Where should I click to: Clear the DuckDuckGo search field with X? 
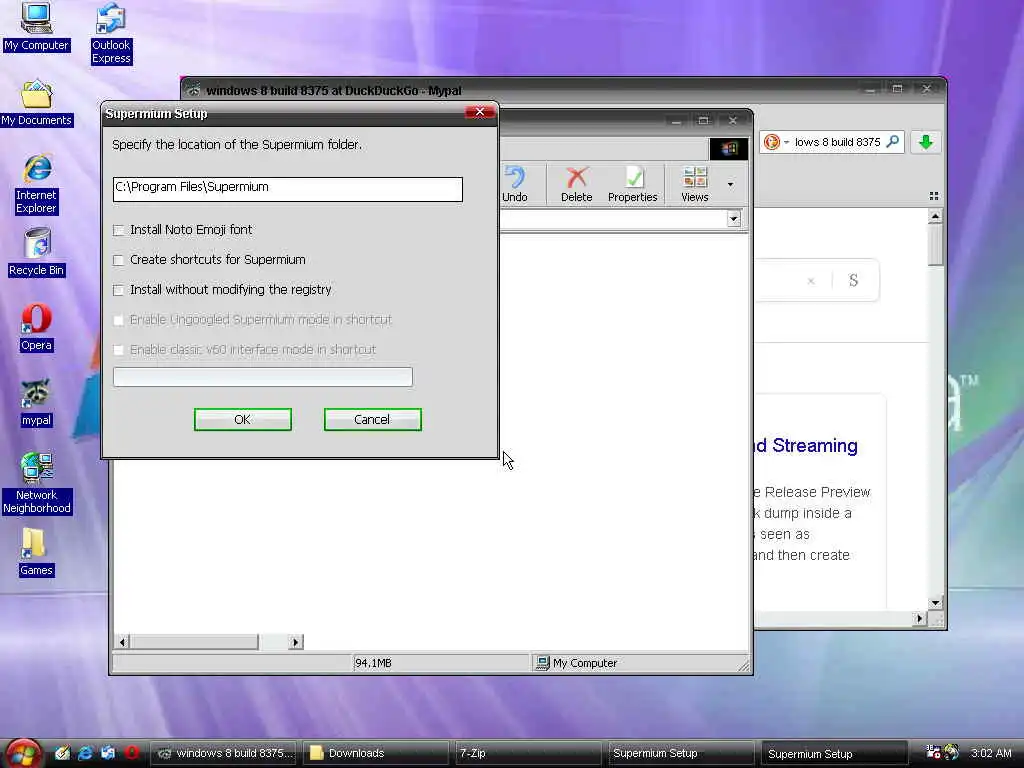coord(810,281)
